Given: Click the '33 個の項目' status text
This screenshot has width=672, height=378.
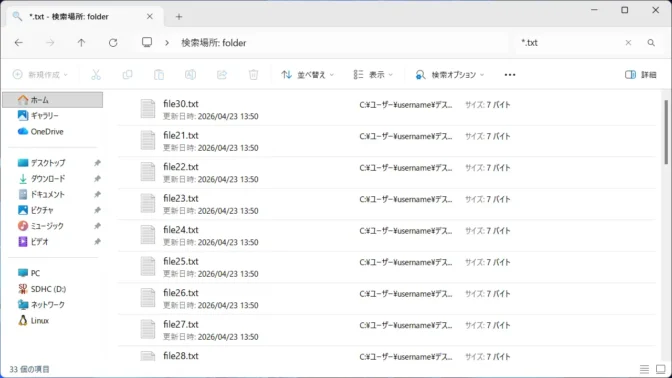Looking at the screenshot, I should [x=30, y=369].
